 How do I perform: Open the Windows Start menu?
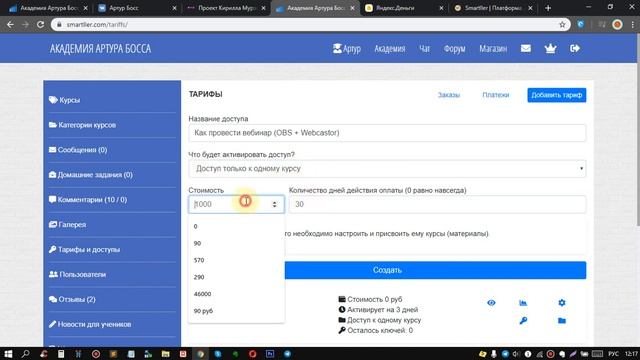tap(8, 353)
